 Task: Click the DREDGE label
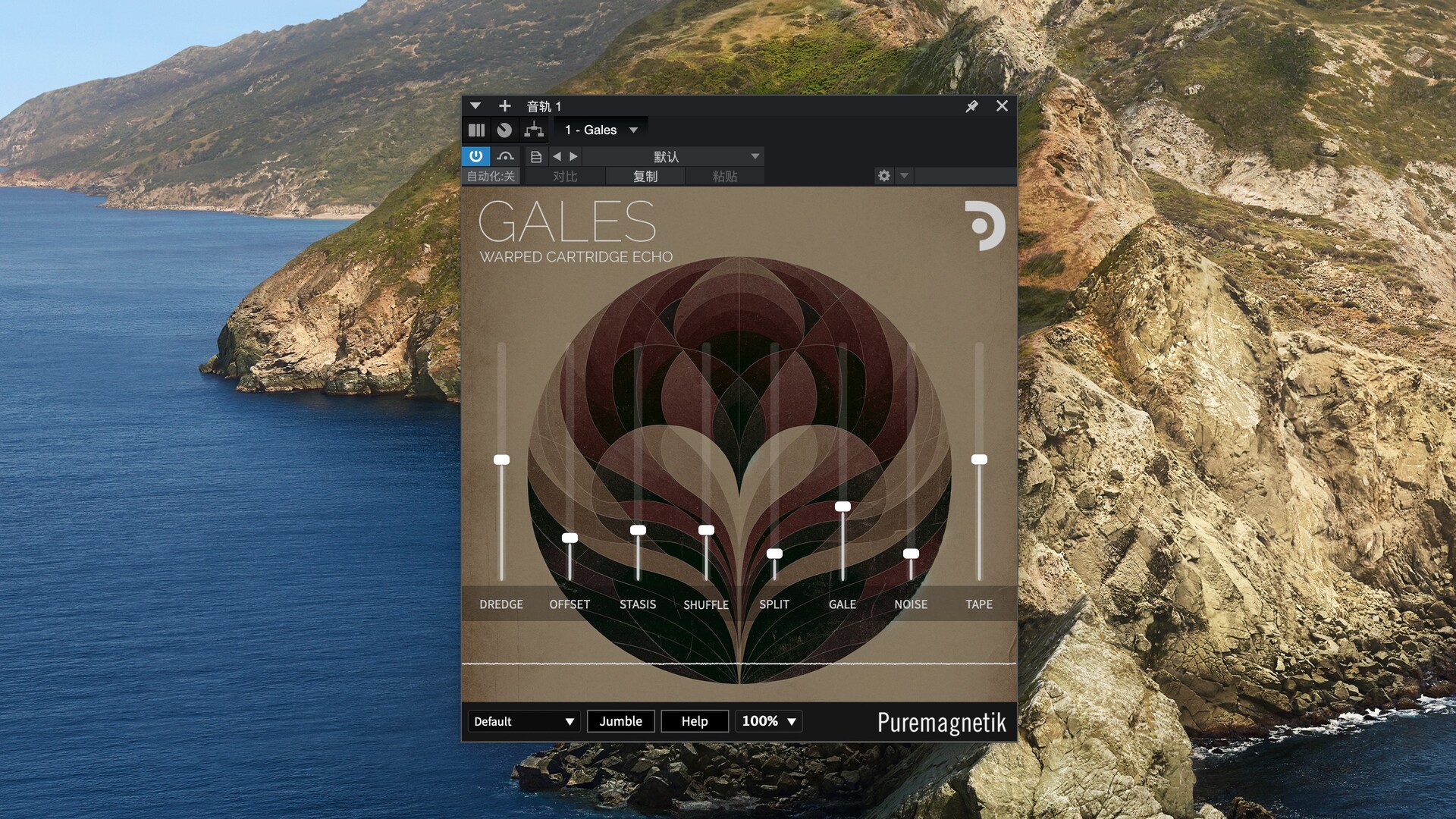click(501, 604)
